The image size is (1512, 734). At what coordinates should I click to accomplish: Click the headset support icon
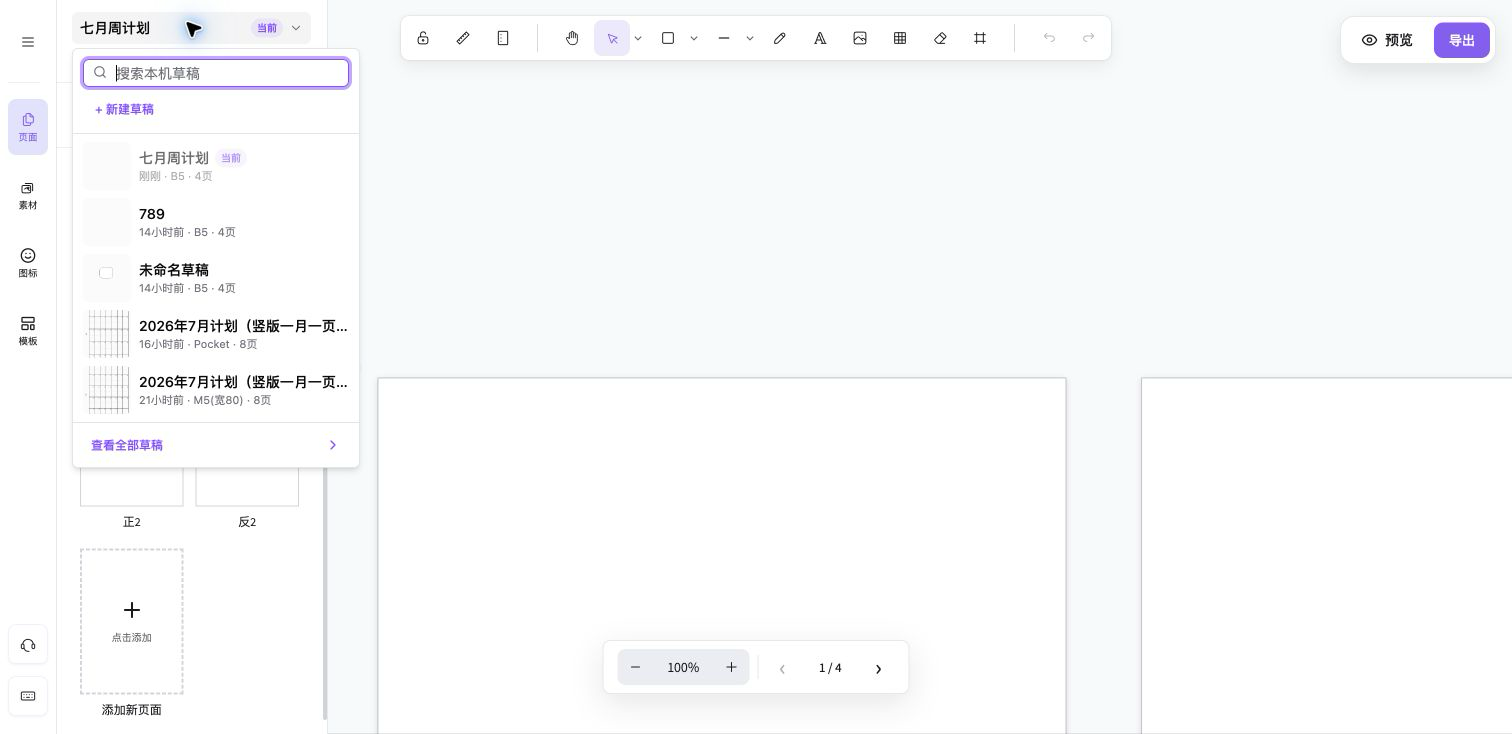pyautogui.click(x=28, y=645)
